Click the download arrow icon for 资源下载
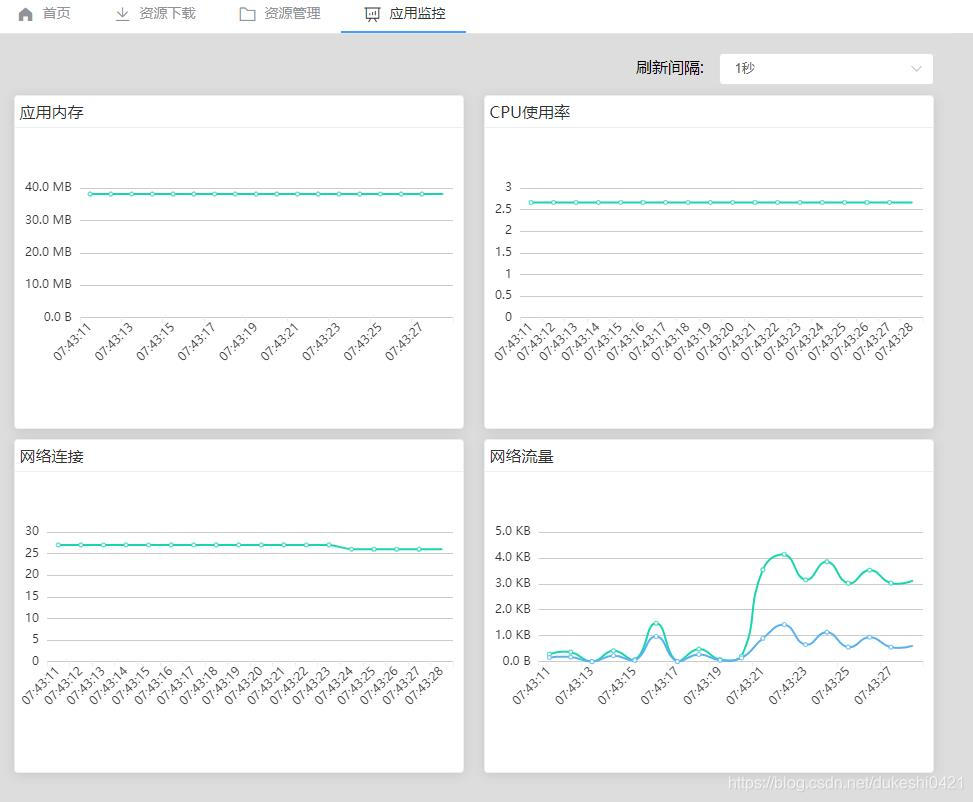Image resolution: width=973 pixels, height=802 pixels. click(x=122, y=14)
